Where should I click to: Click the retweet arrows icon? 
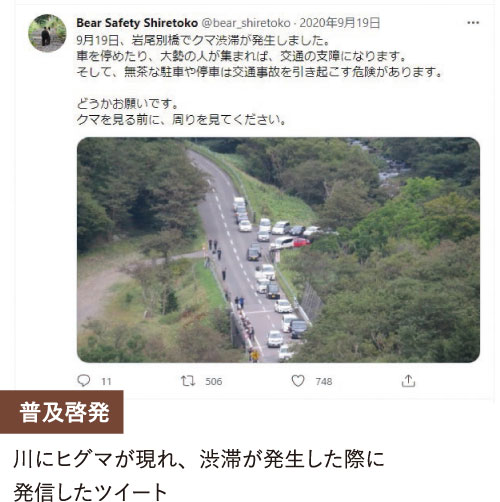[188, 381]
